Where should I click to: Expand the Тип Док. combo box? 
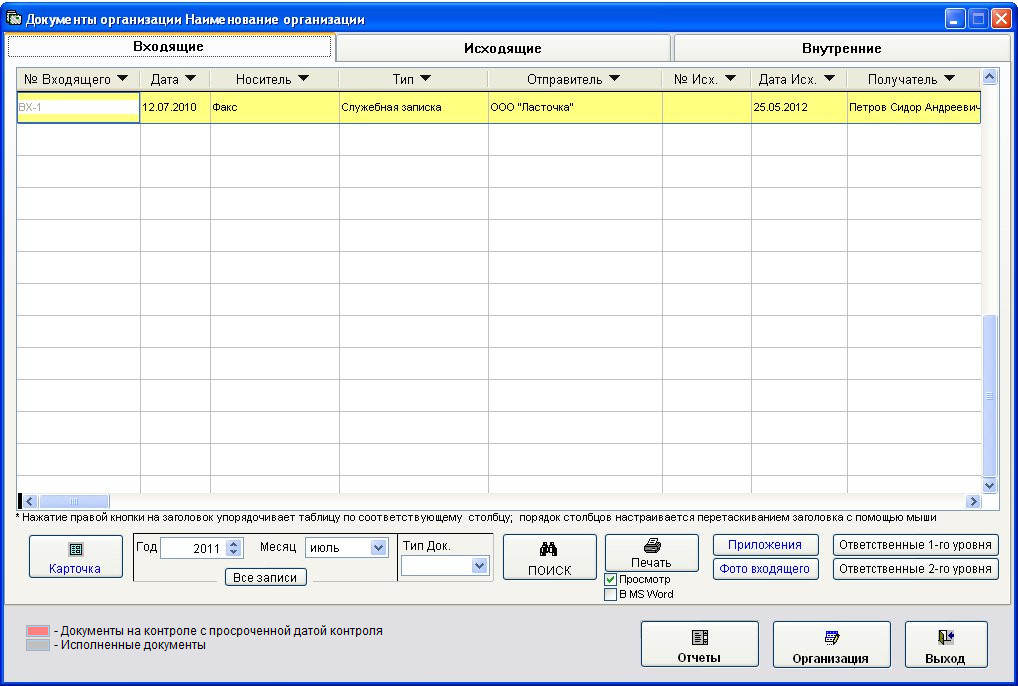[x=480, y=566]
